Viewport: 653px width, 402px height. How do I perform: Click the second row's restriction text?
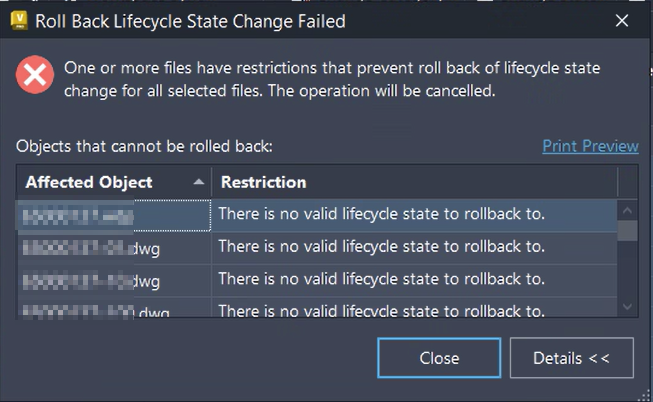381,247
